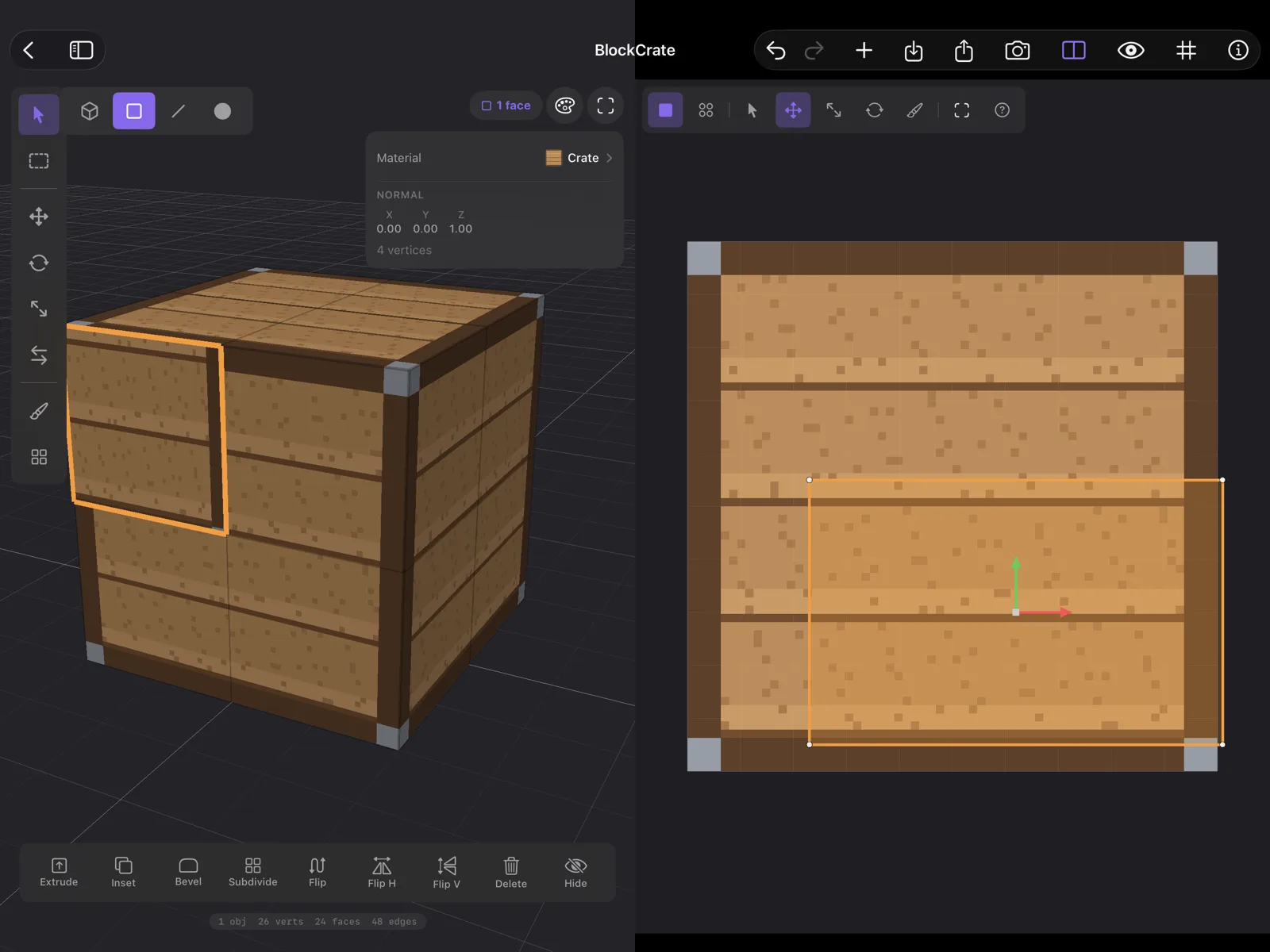The image size is (1270, 952).
Task: Select the paint brush tool in left toolbar
Action: 39,411
